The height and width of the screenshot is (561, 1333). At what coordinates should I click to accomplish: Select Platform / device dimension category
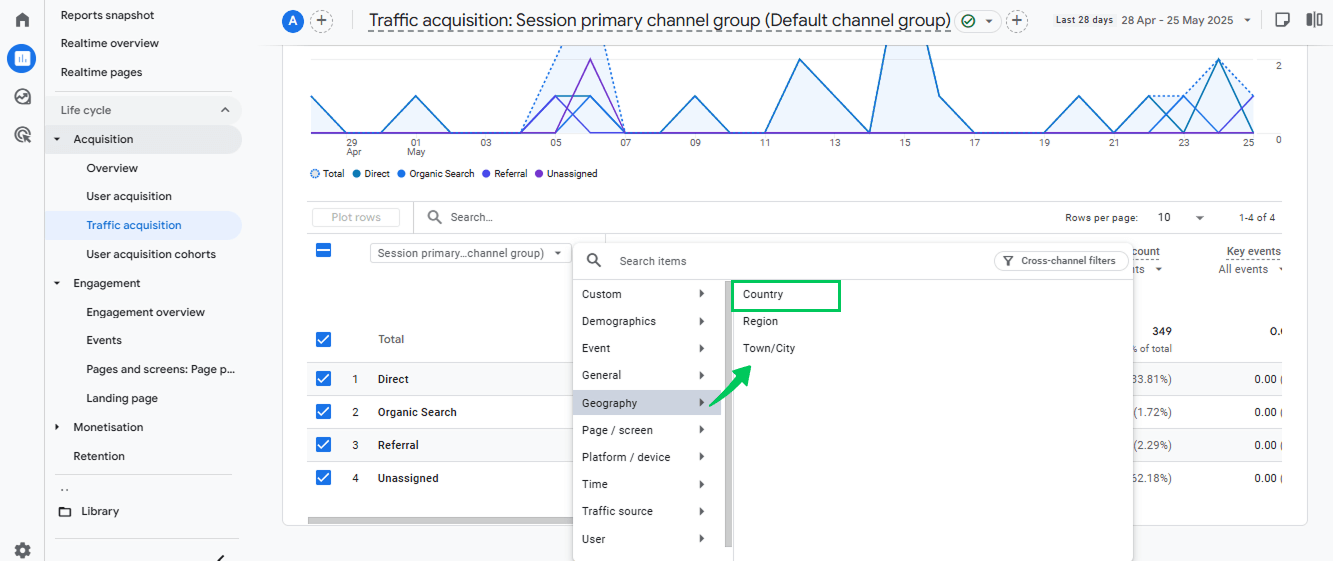[646, 457]
